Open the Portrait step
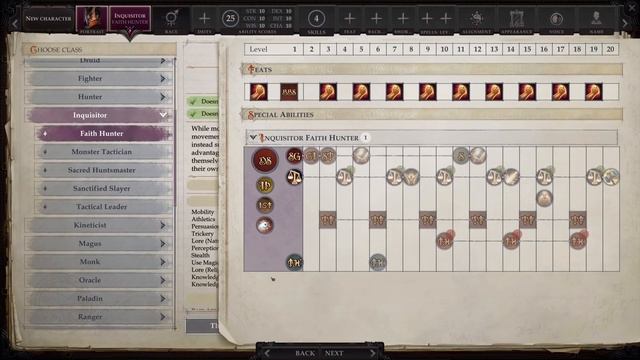 (92, 20)
